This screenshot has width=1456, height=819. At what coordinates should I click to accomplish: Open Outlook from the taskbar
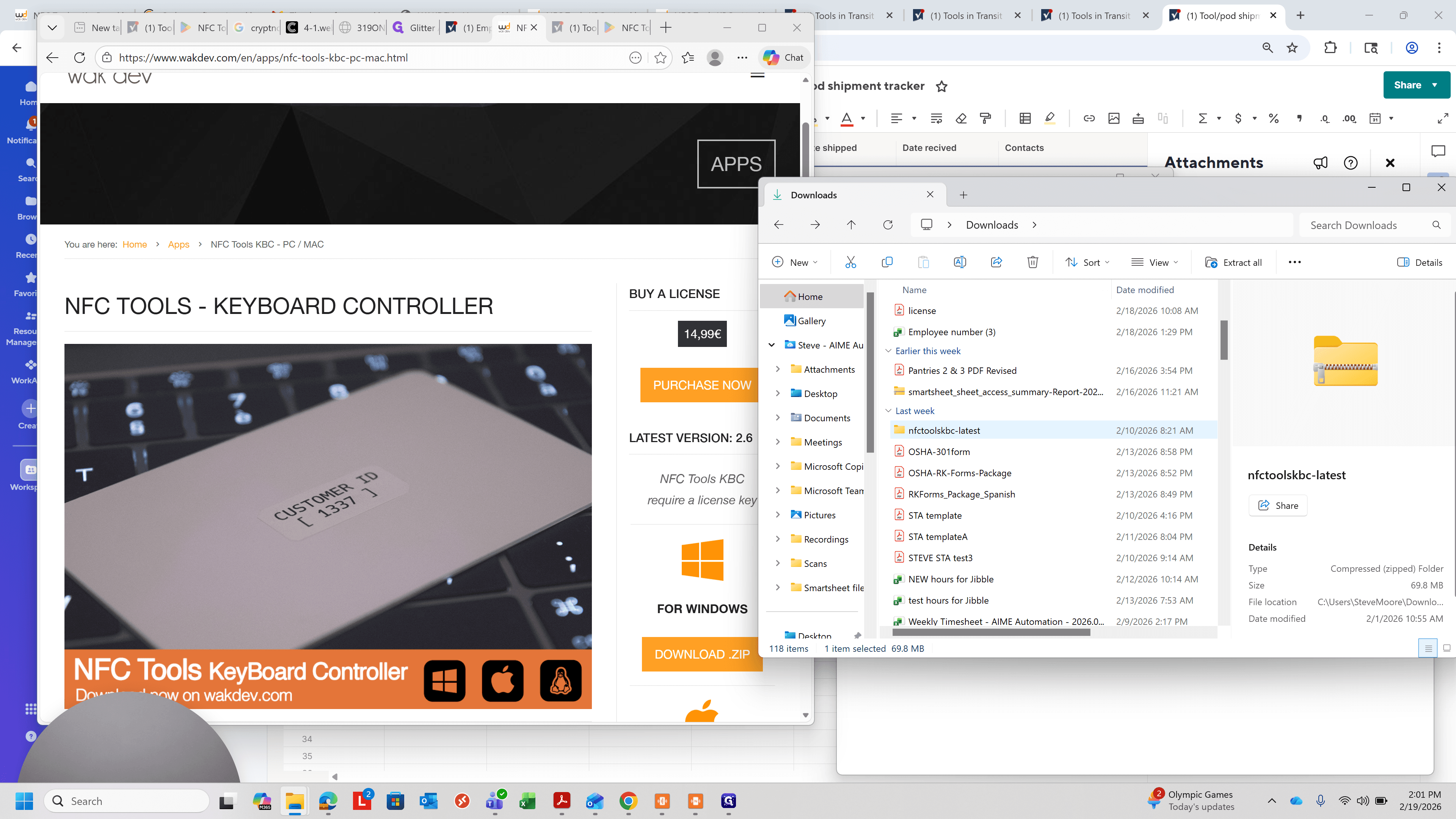click(x=428, y=801)
